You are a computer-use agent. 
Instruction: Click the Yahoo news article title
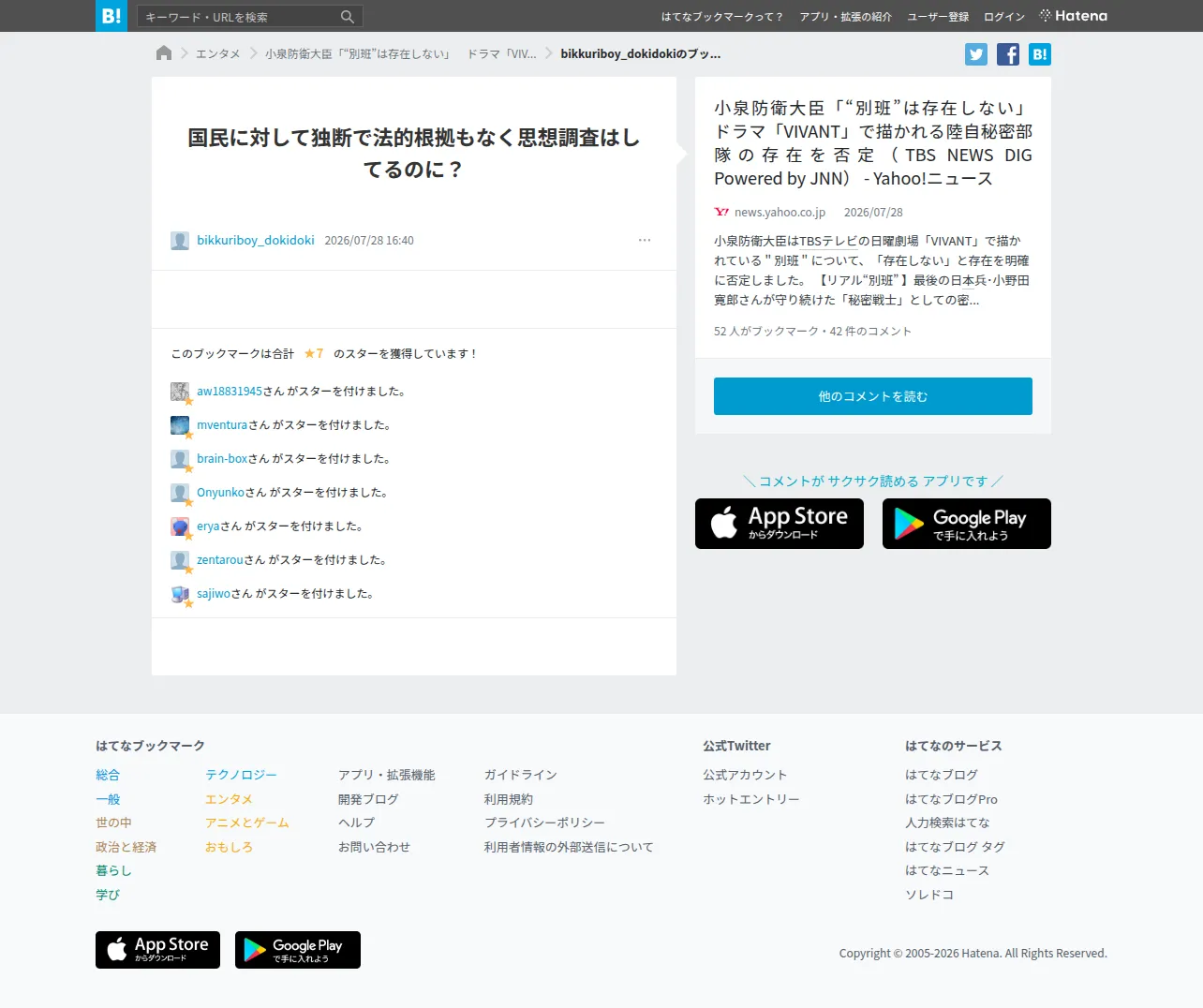point(873,143)
